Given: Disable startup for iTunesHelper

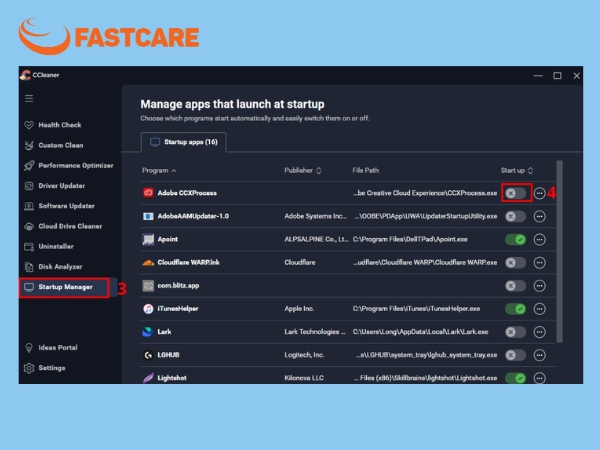Looking at the screenshot, I should click(515, 309).
